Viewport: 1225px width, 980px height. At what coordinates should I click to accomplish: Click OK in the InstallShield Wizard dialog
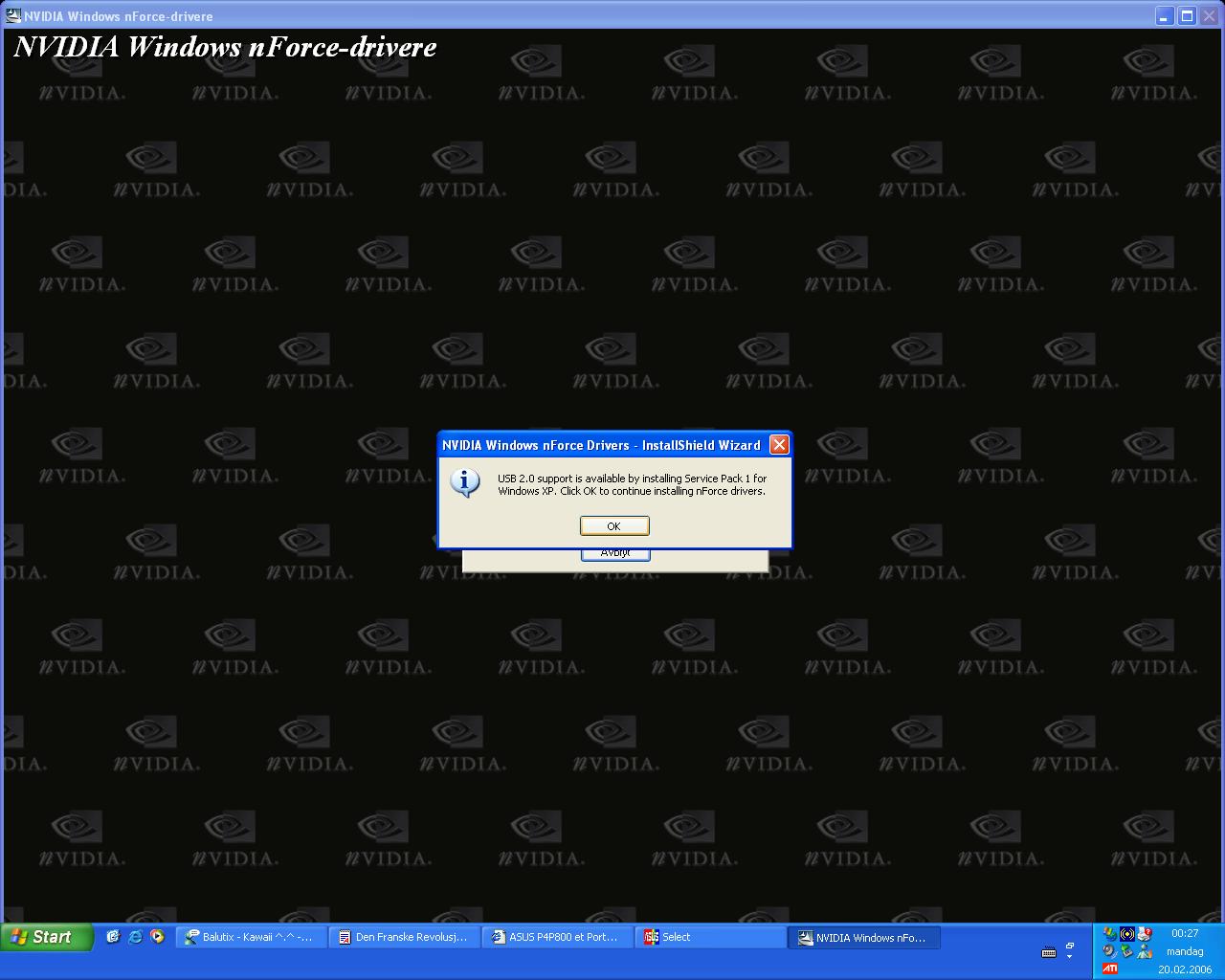click(614, 525)
